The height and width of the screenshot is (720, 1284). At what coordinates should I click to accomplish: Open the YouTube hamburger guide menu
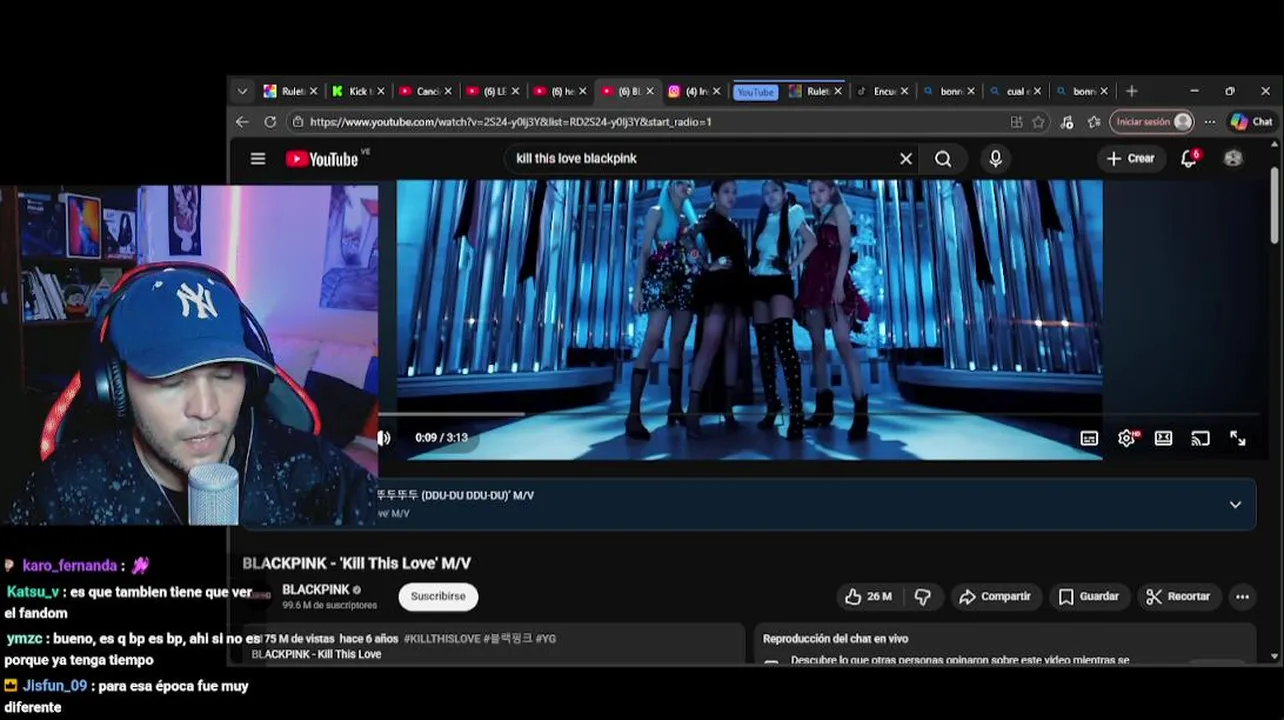point(258,159)
